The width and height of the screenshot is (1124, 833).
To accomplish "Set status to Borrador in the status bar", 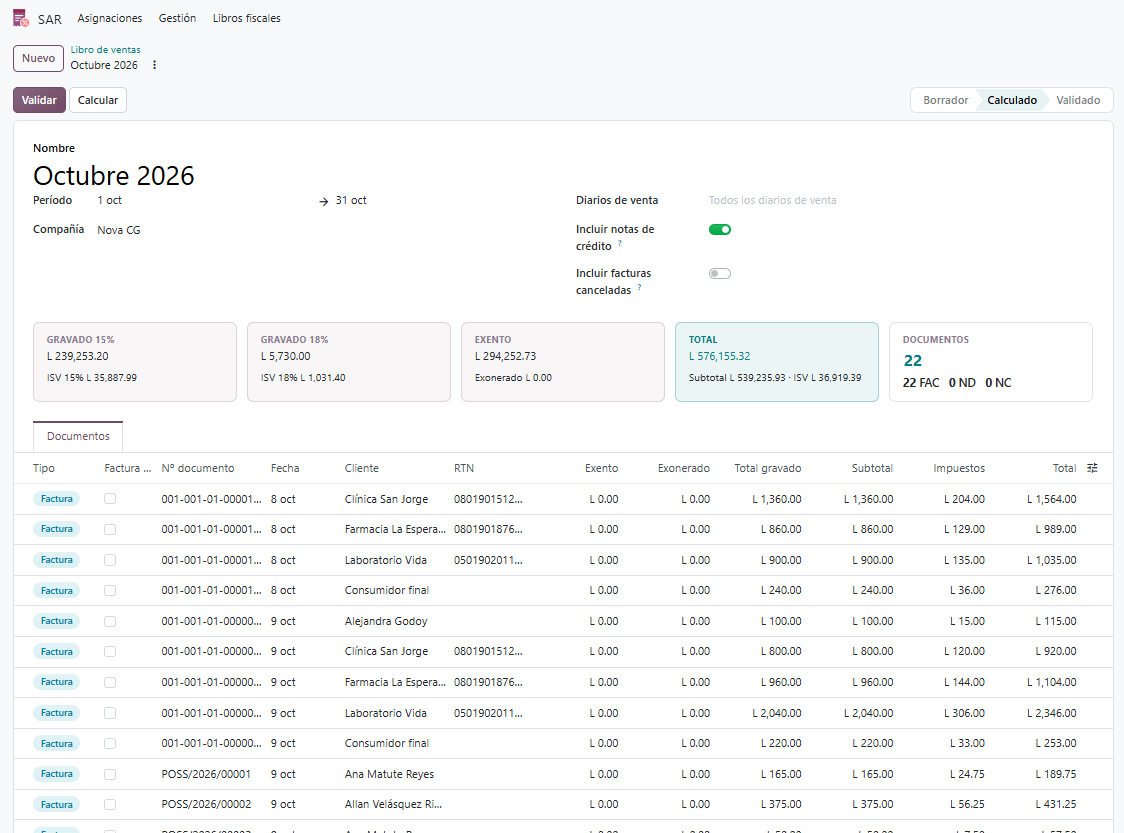I will [x=945, y=100].
